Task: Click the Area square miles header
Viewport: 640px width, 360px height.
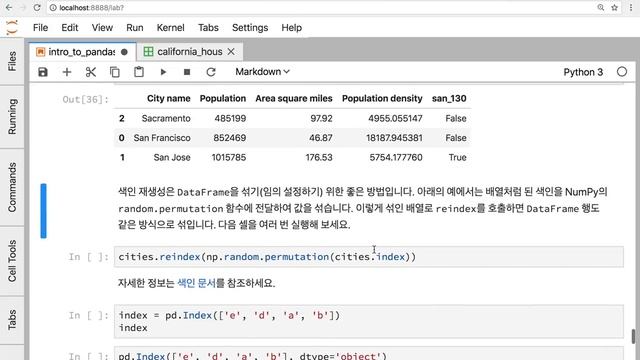Action: tap(294, 98)
